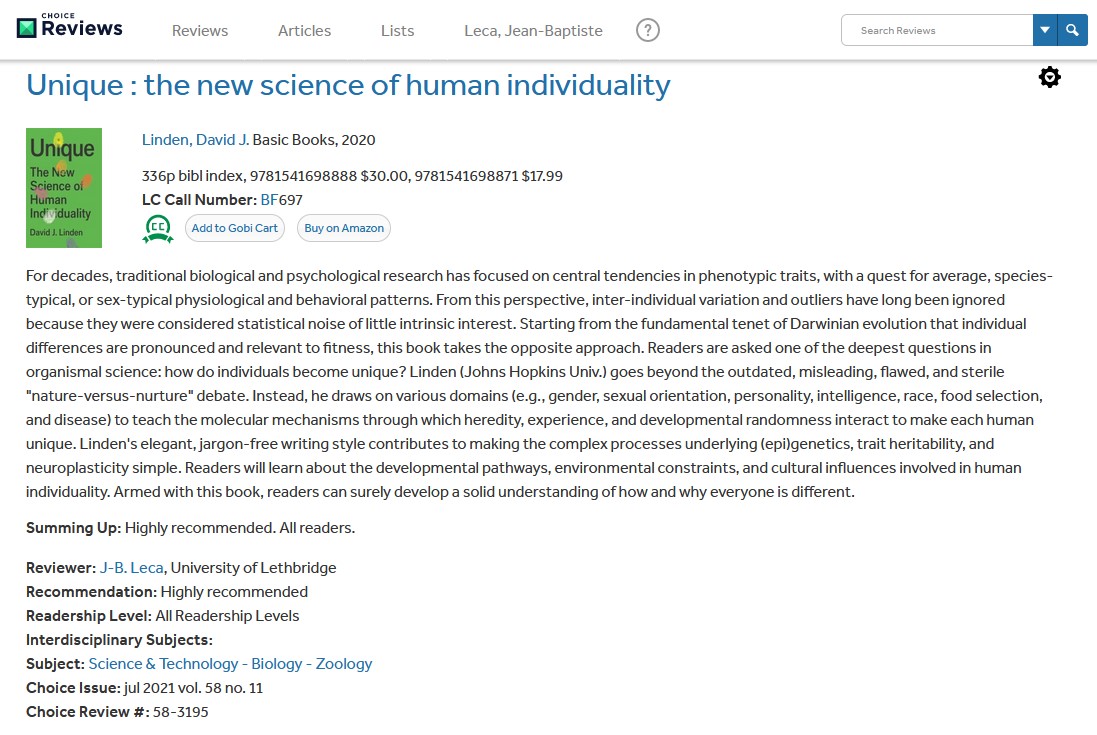Focus the Search Reviews input field
This screenshot has width=1097, height=735.
tap(937, 30)
